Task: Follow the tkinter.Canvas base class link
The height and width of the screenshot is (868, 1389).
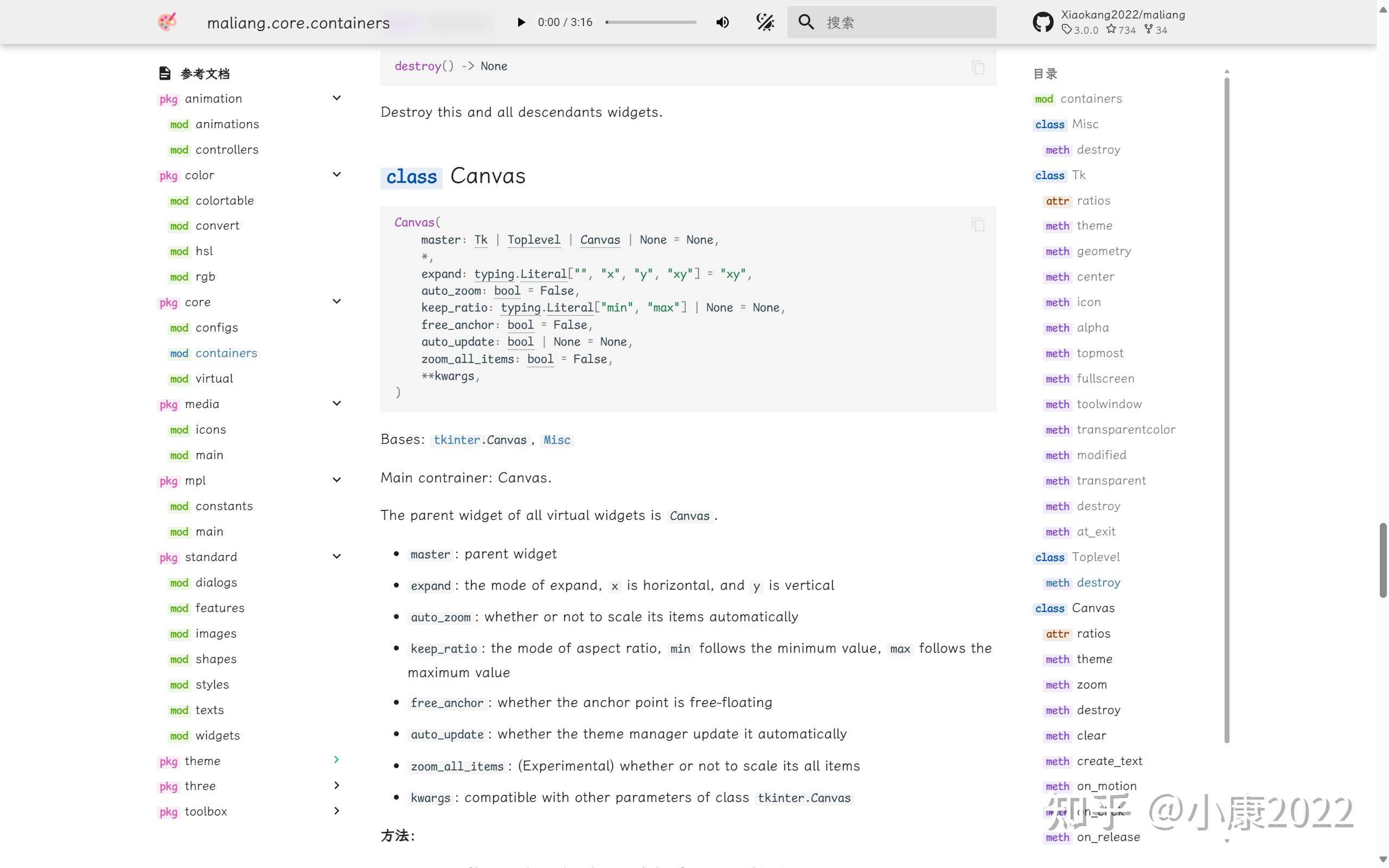Action: click(x=480, y=440)
